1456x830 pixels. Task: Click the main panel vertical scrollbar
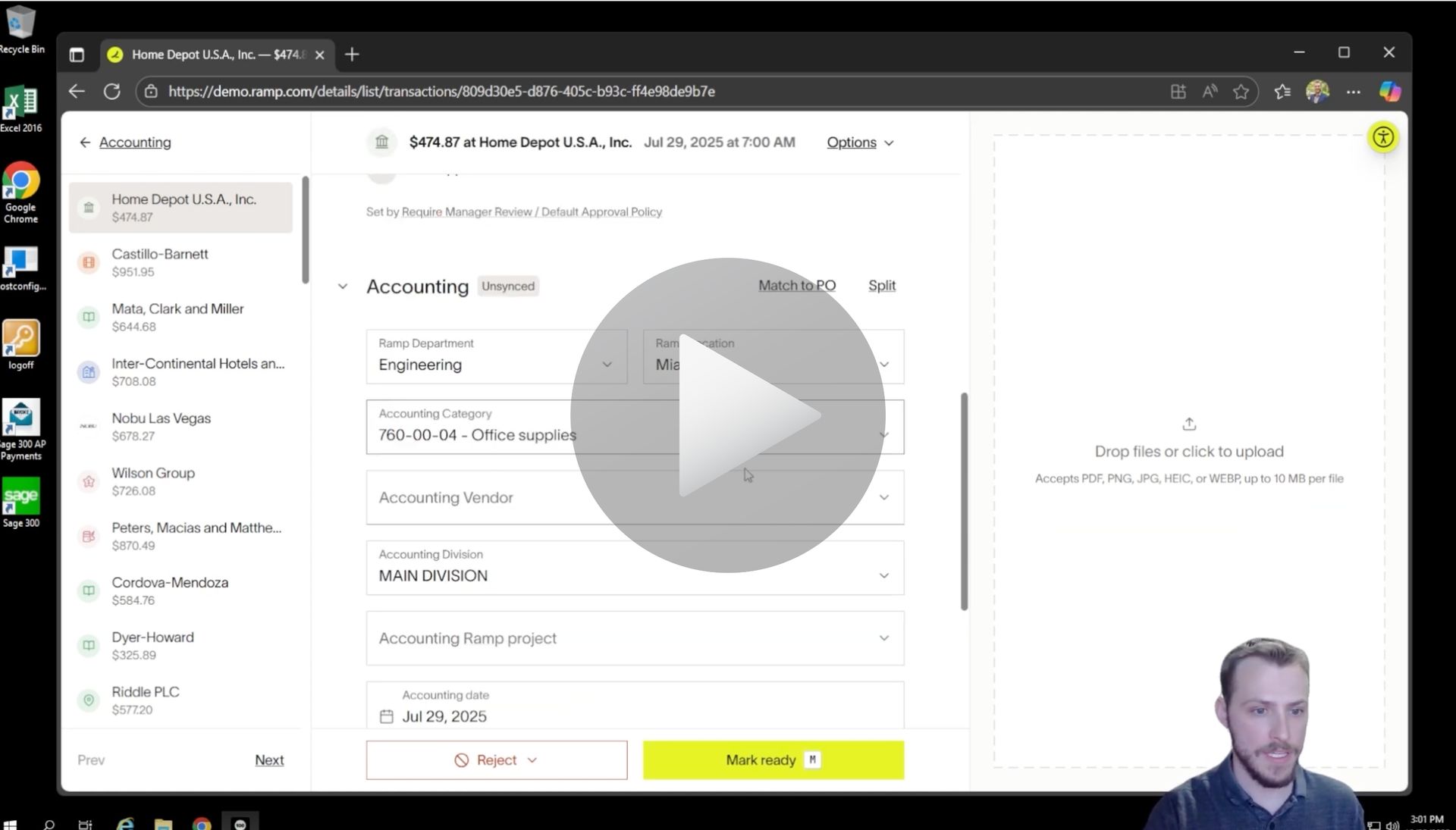964,500
